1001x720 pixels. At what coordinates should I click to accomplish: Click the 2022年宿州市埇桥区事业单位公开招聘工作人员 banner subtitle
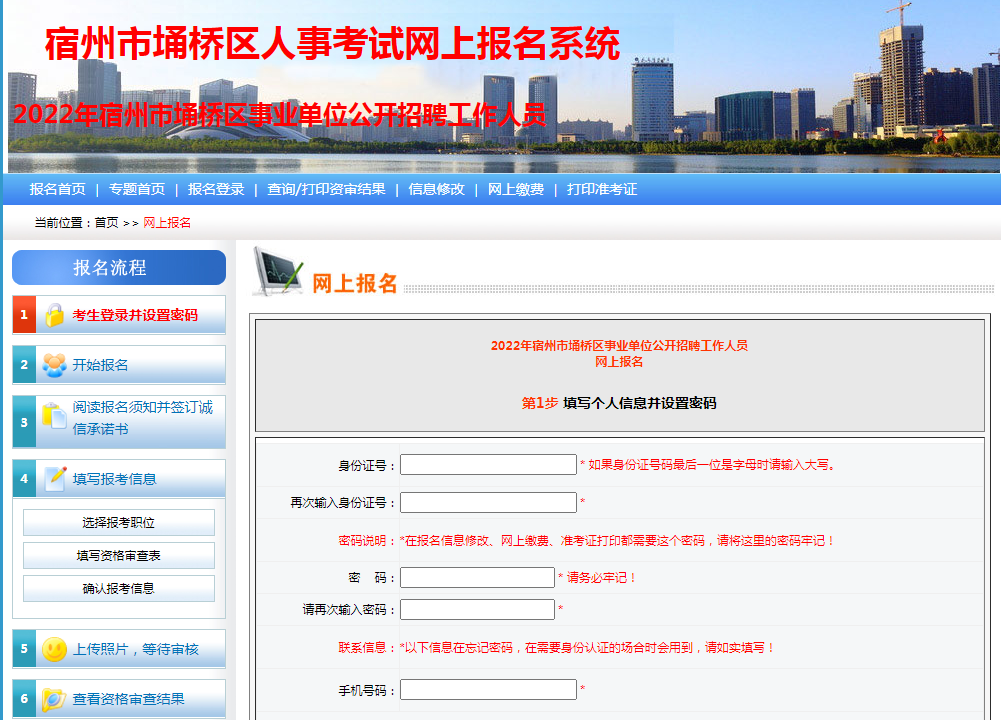(280, 115)
